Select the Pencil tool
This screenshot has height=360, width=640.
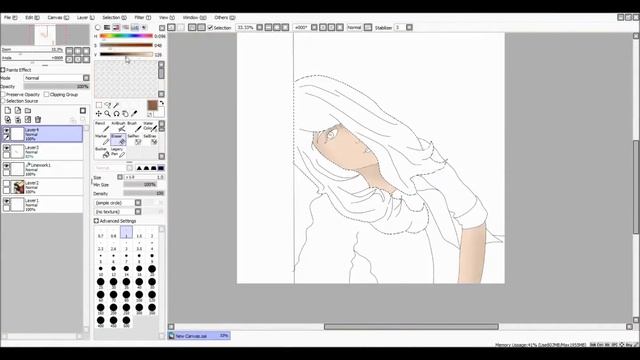click(x=102, y=127)
